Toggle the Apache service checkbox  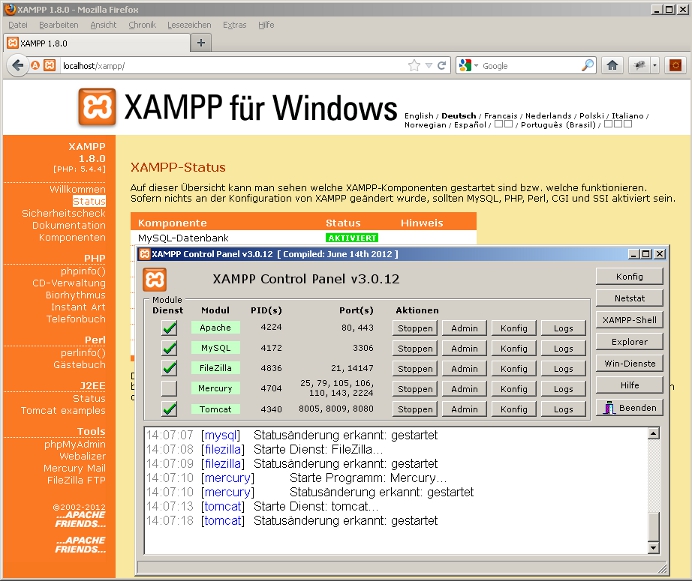[169, 328]
